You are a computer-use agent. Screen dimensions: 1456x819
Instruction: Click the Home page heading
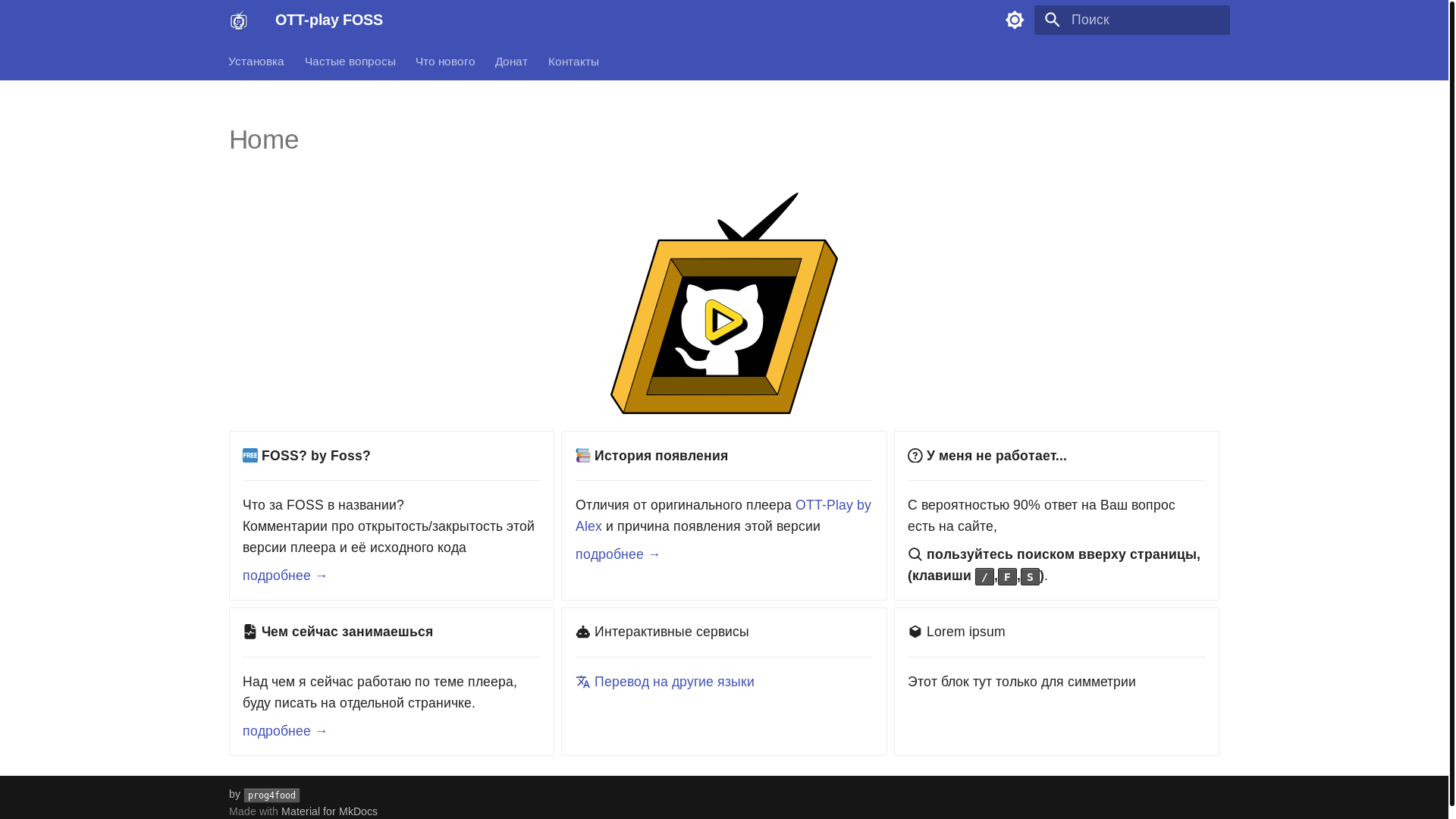click(264, 140)
